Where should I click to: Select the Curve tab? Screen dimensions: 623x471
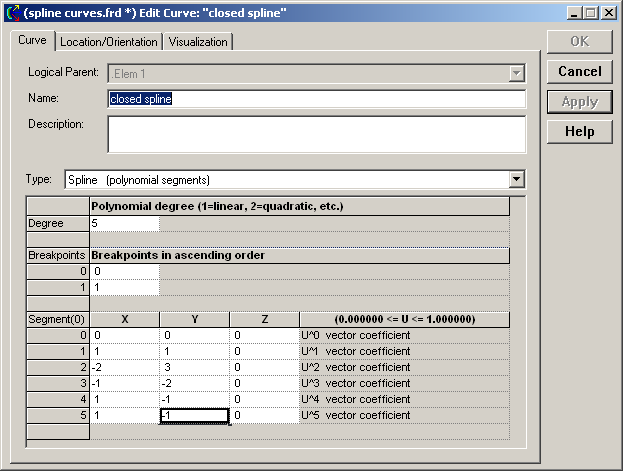click(x=32, y=41)
